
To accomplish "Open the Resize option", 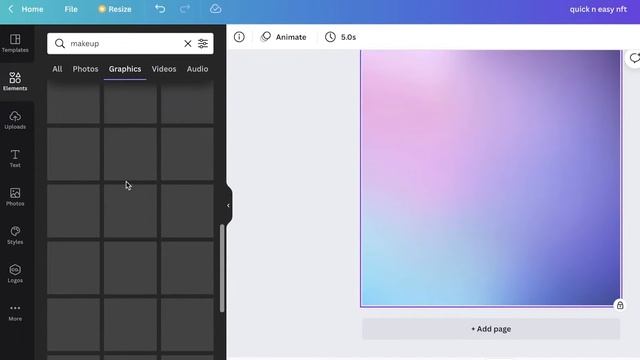I will 115,9.
